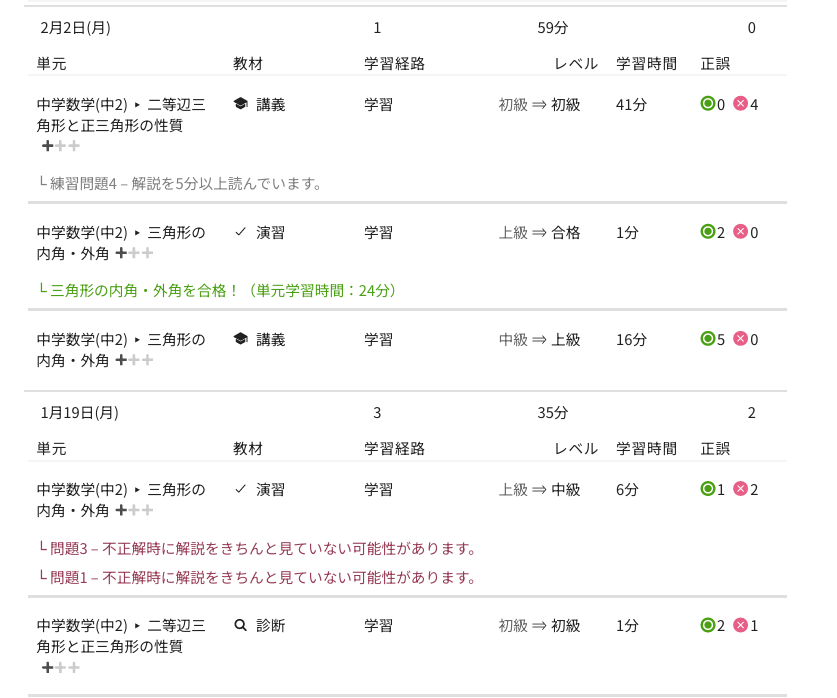Click the 学習時間 header above the 41分 row
The image size is (837, 698).
646,64
